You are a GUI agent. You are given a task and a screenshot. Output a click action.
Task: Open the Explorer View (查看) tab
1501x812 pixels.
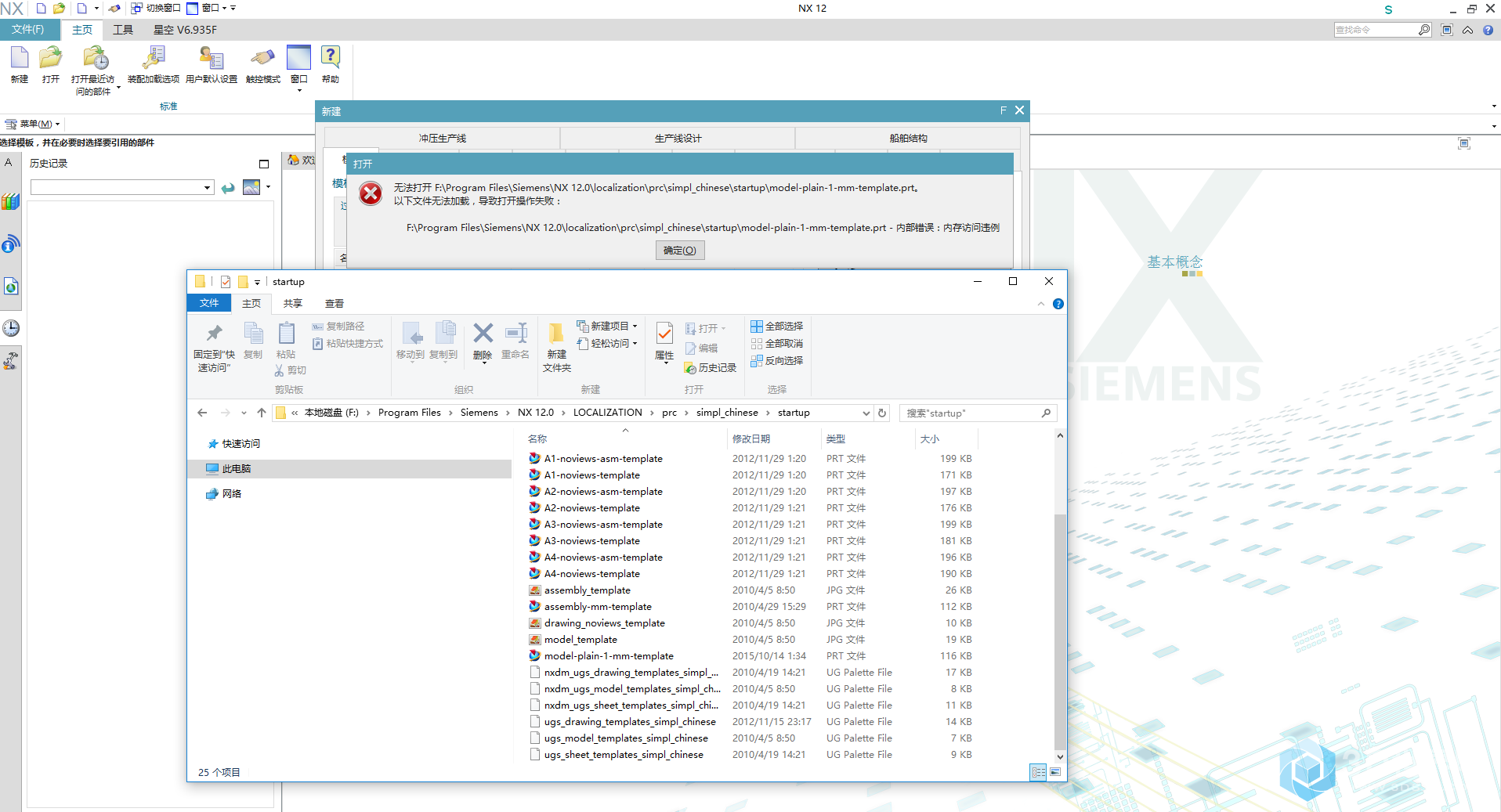[335, 304]
